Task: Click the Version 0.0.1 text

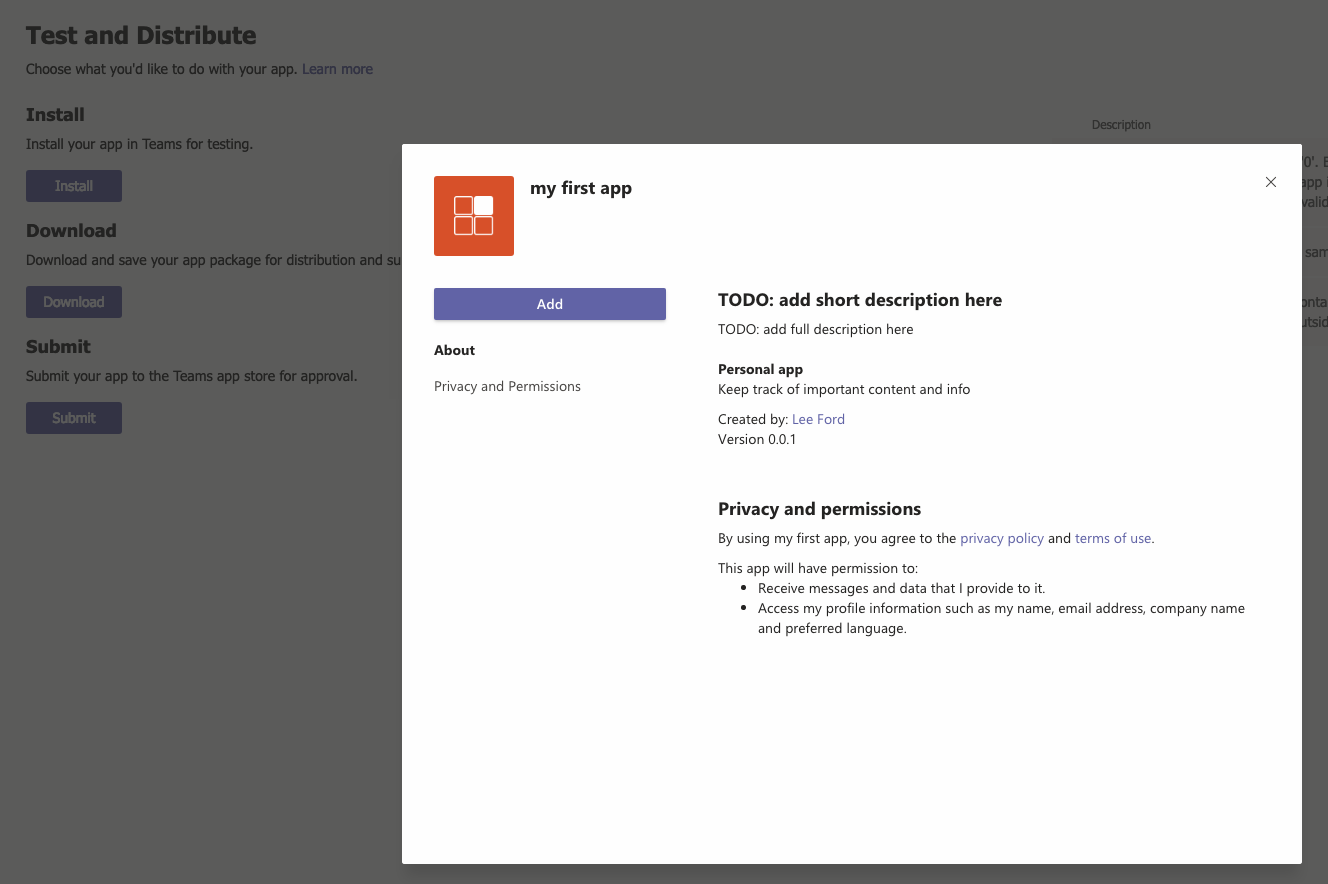Action: tap(757, 439)
